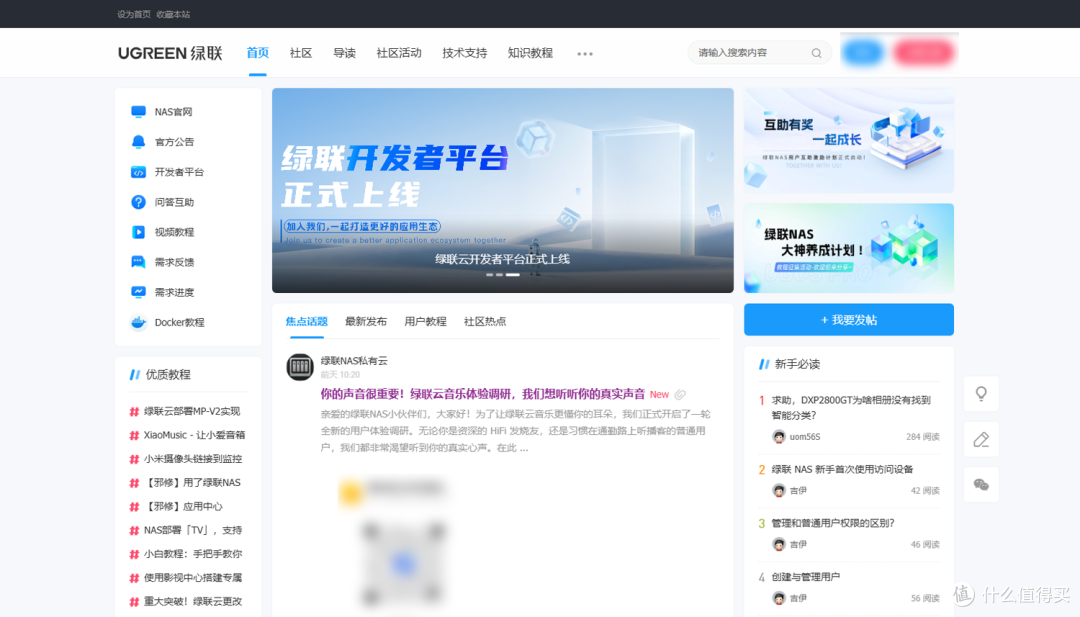Click the 开发者平台正式上线 carousel banner

pos(503,190)
